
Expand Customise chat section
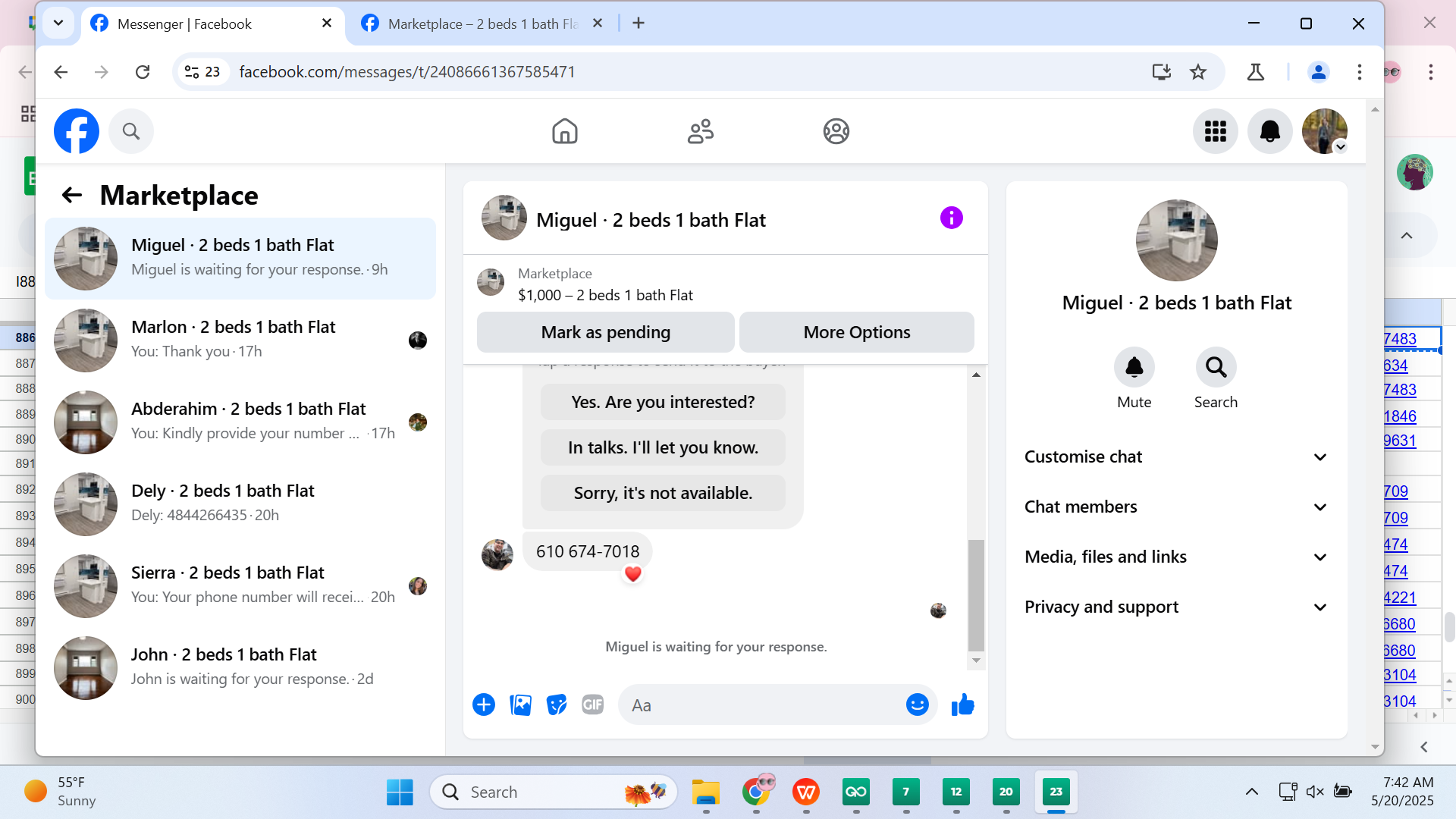1175,457
